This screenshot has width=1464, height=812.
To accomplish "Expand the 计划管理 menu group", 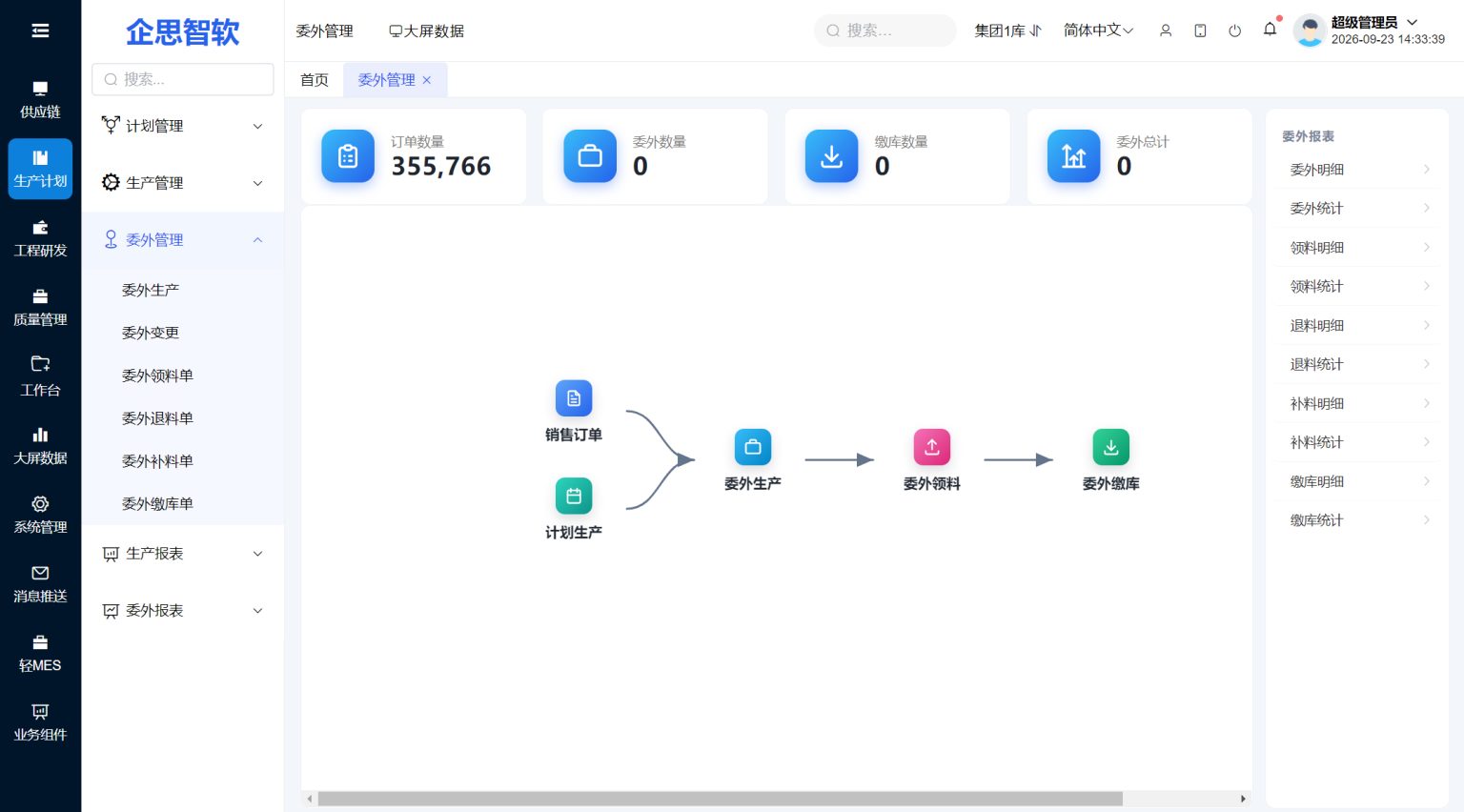I will (x=183, y=126).
